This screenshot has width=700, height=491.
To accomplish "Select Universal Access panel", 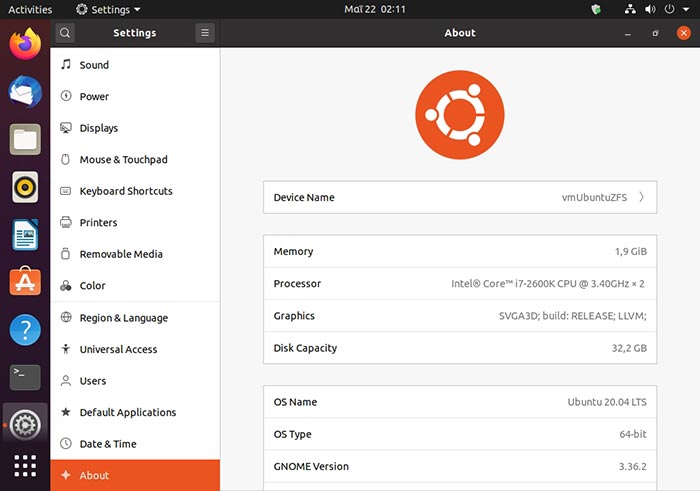I will [x=135, y=350].
